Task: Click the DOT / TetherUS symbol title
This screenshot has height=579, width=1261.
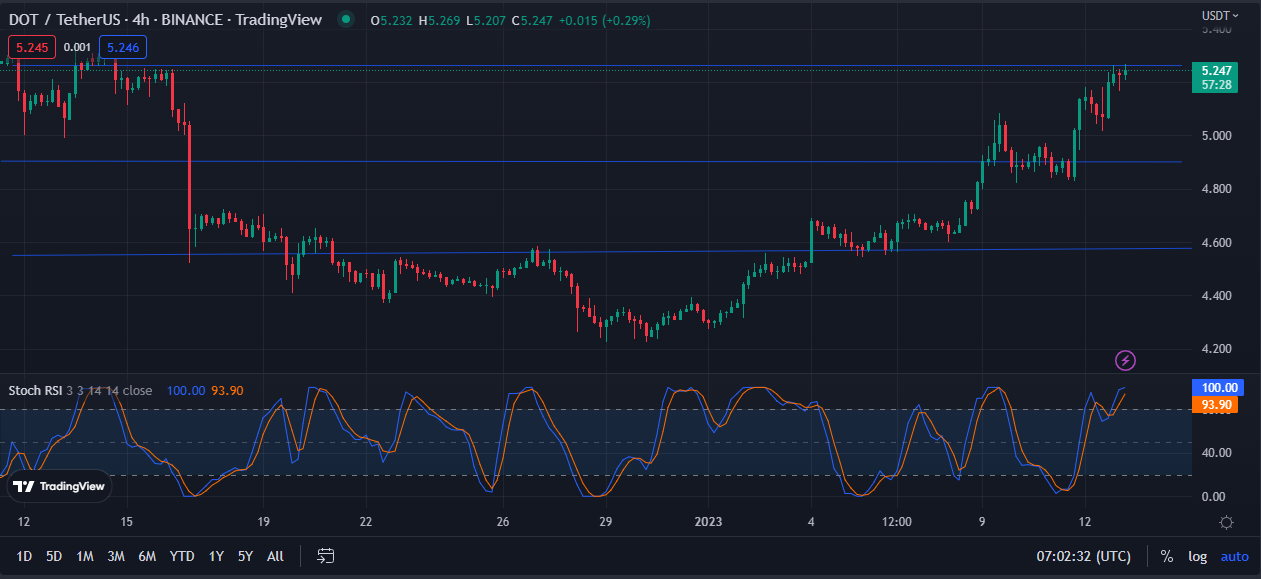Action: (64, 19)
